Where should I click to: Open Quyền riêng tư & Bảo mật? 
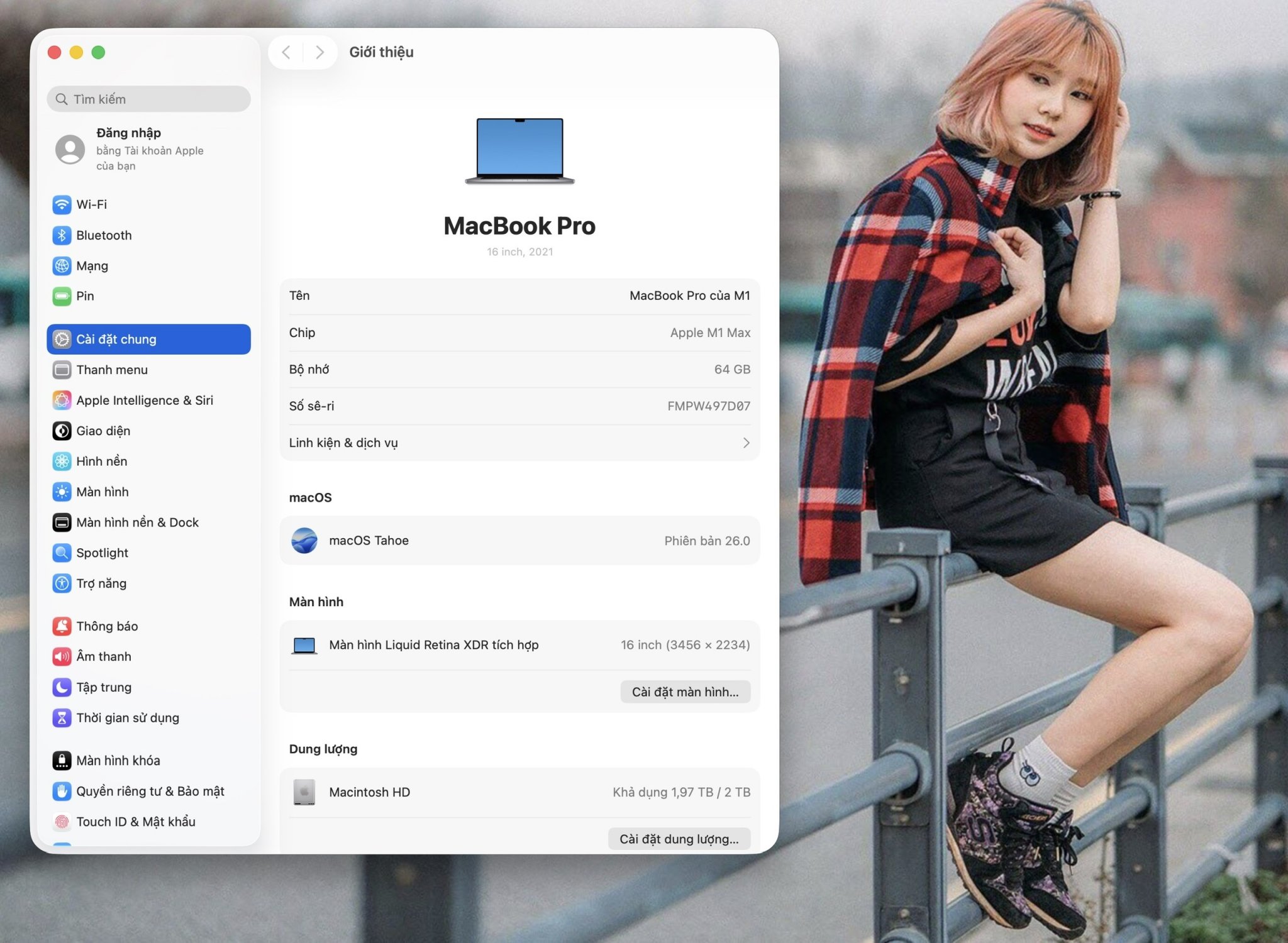pyautogui.click(x=150, y=791)
